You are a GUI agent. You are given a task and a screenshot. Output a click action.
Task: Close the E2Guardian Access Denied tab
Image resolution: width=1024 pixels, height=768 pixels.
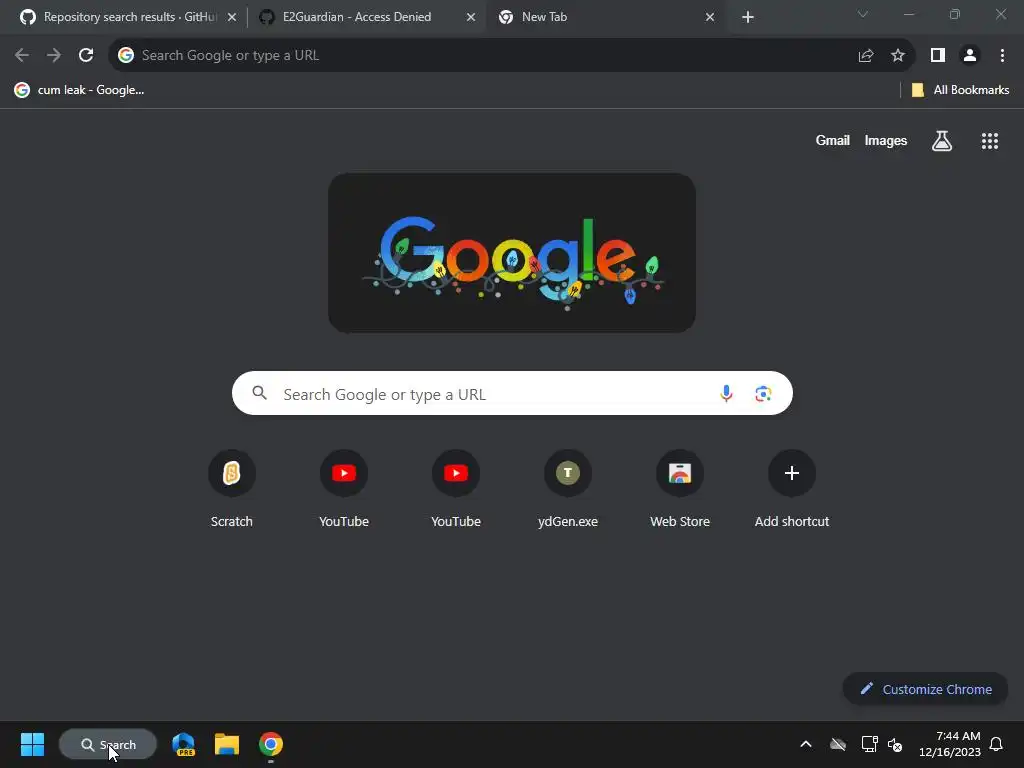471,17
